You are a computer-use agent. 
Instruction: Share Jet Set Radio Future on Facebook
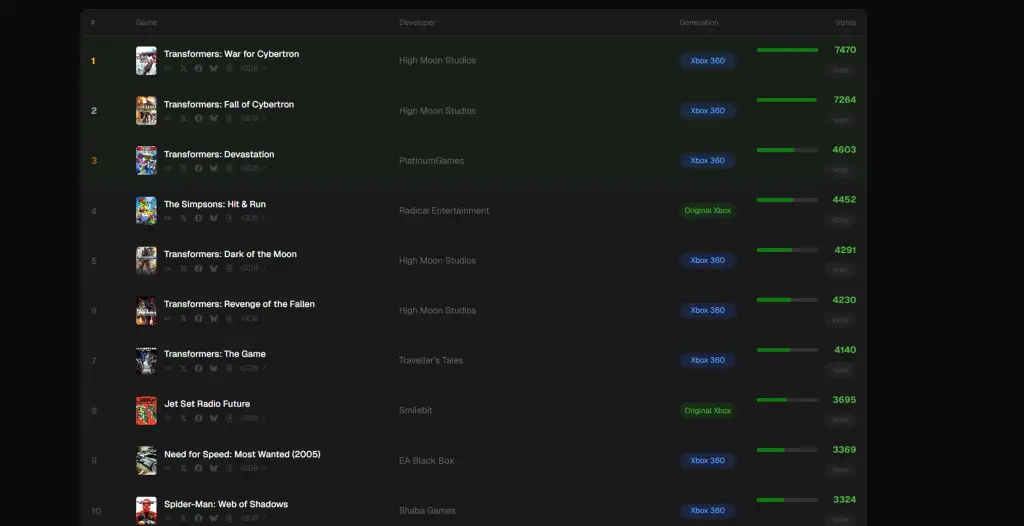point(199,418)
